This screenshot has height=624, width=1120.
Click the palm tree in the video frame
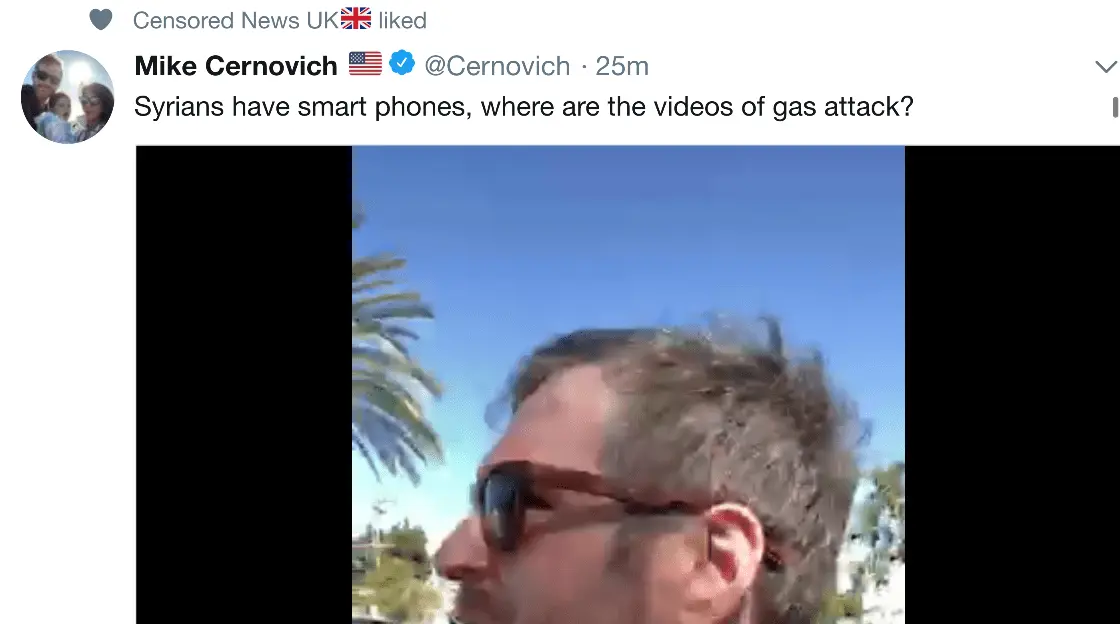pyautogui.click(x=393, y=357)
